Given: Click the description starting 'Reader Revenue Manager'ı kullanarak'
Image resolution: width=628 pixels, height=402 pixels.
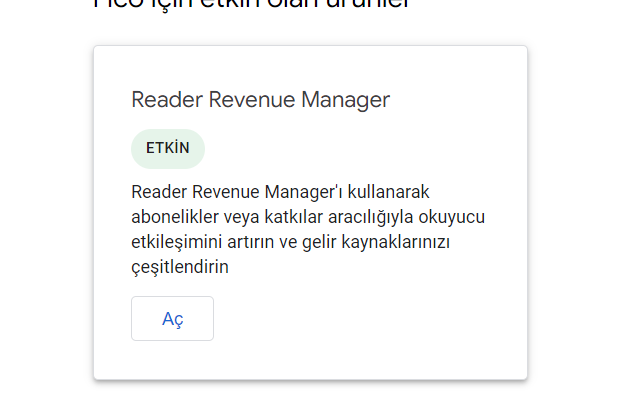Looking at the screenshot, I should pyautogui.click(x=308, y=229).
